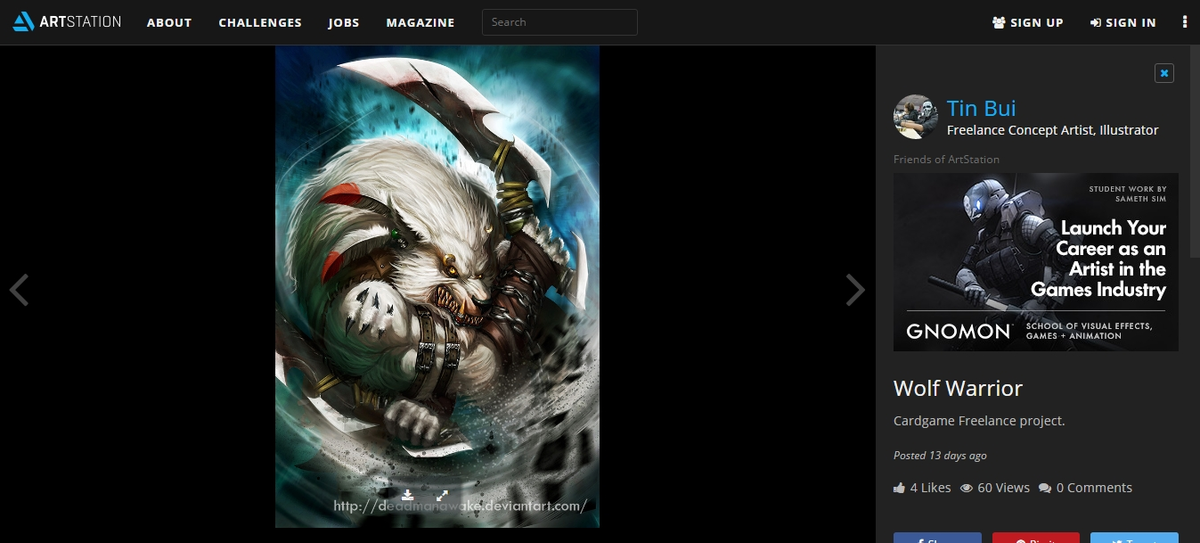Open the vertical three-dot more menu

click(x=1183, y=22)
